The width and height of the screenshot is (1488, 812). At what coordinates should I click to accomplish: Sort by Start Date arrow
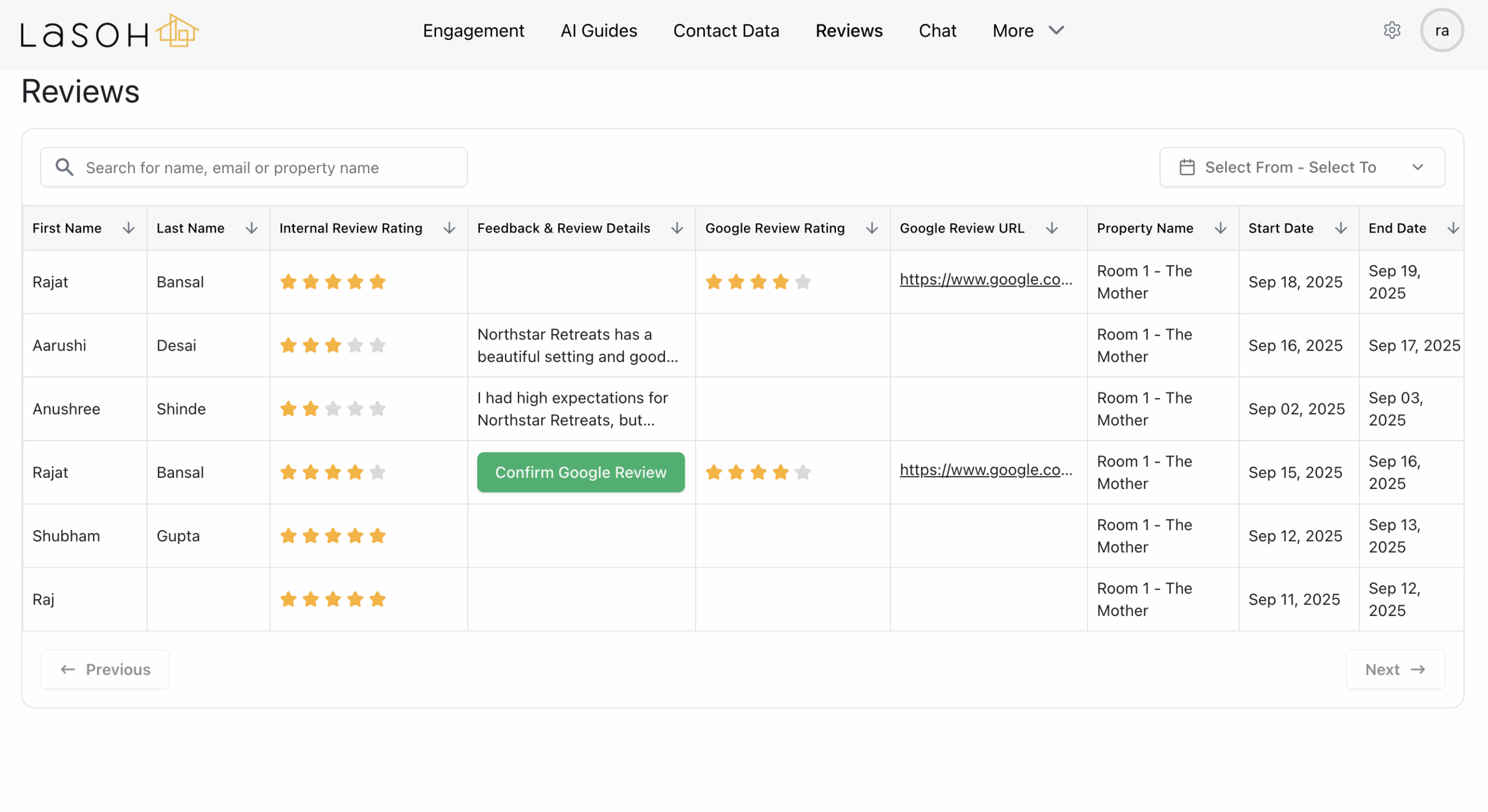[x=1340, y=228]
